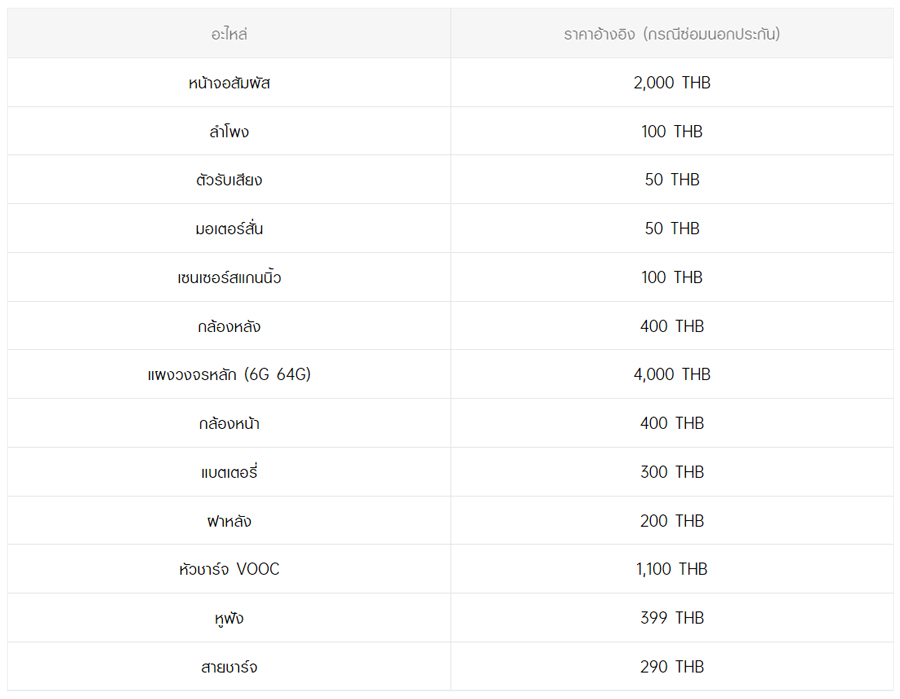900x699 pixels.
Task: Click the 300 THB battery price
Action: [672, 472]
